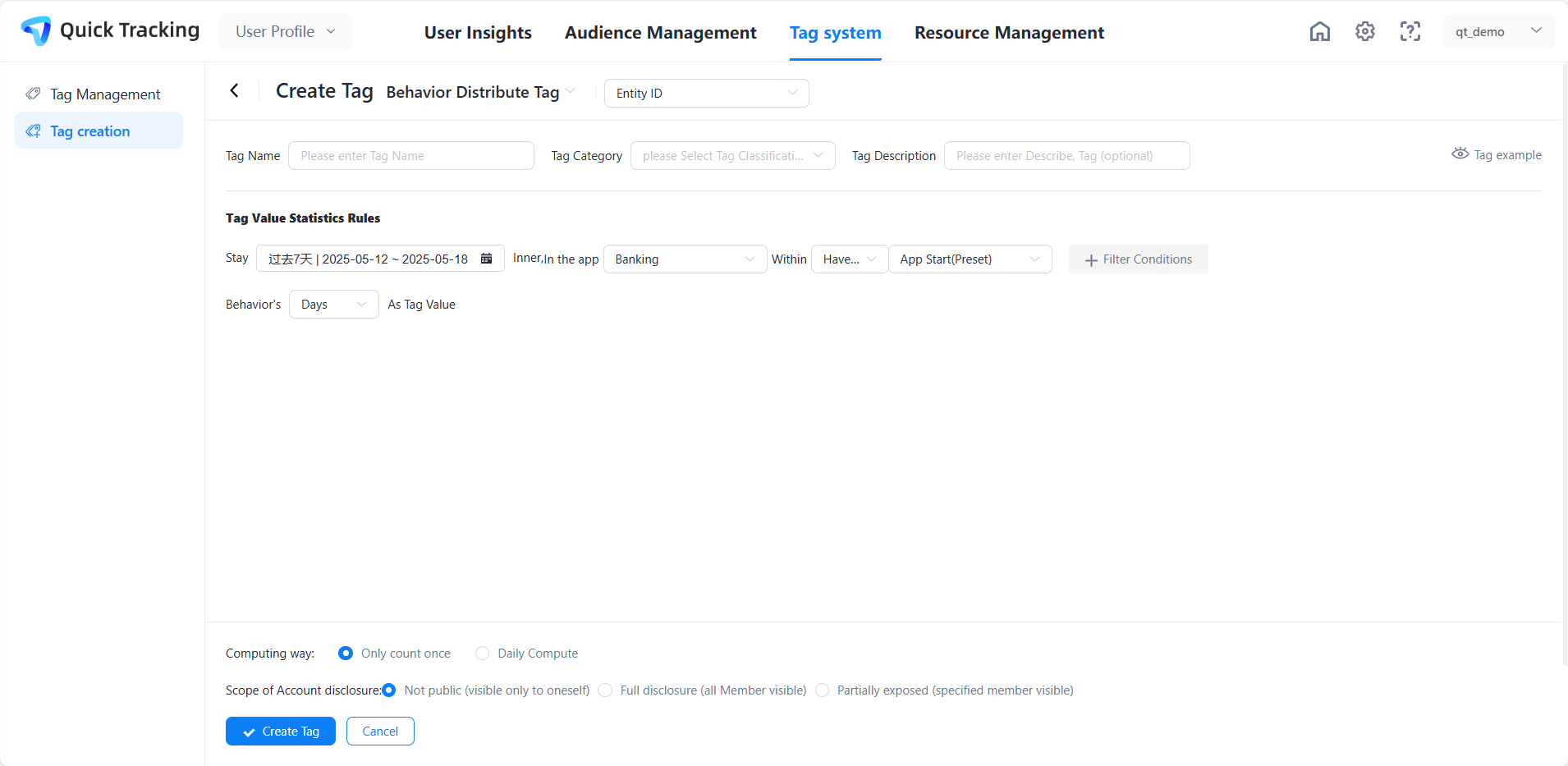Click the help question-mark scan icon
This screenshot has width=1568, height=766.
(x=1410, y=31)
